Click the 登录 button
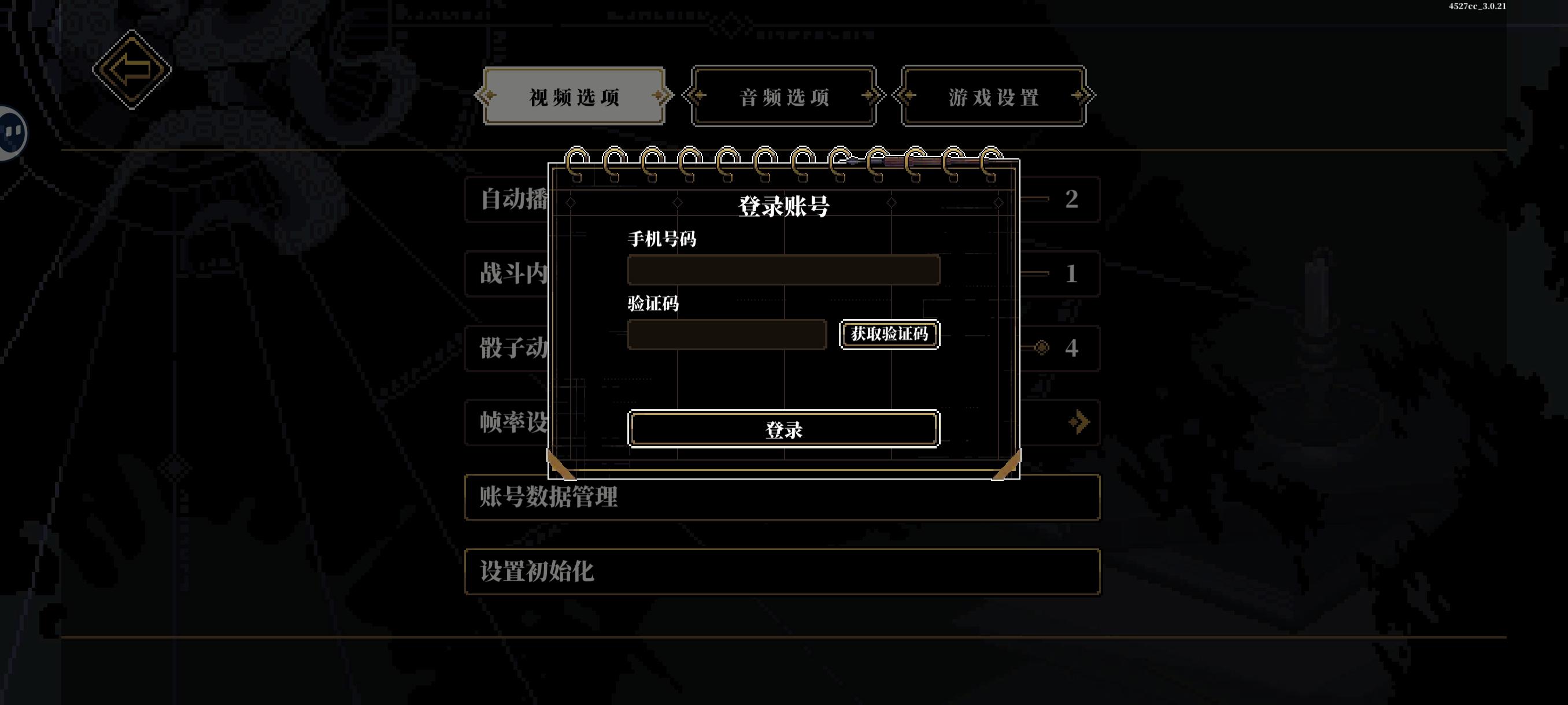This screenshot has width=1568, height=705. [x=783, y=429]
